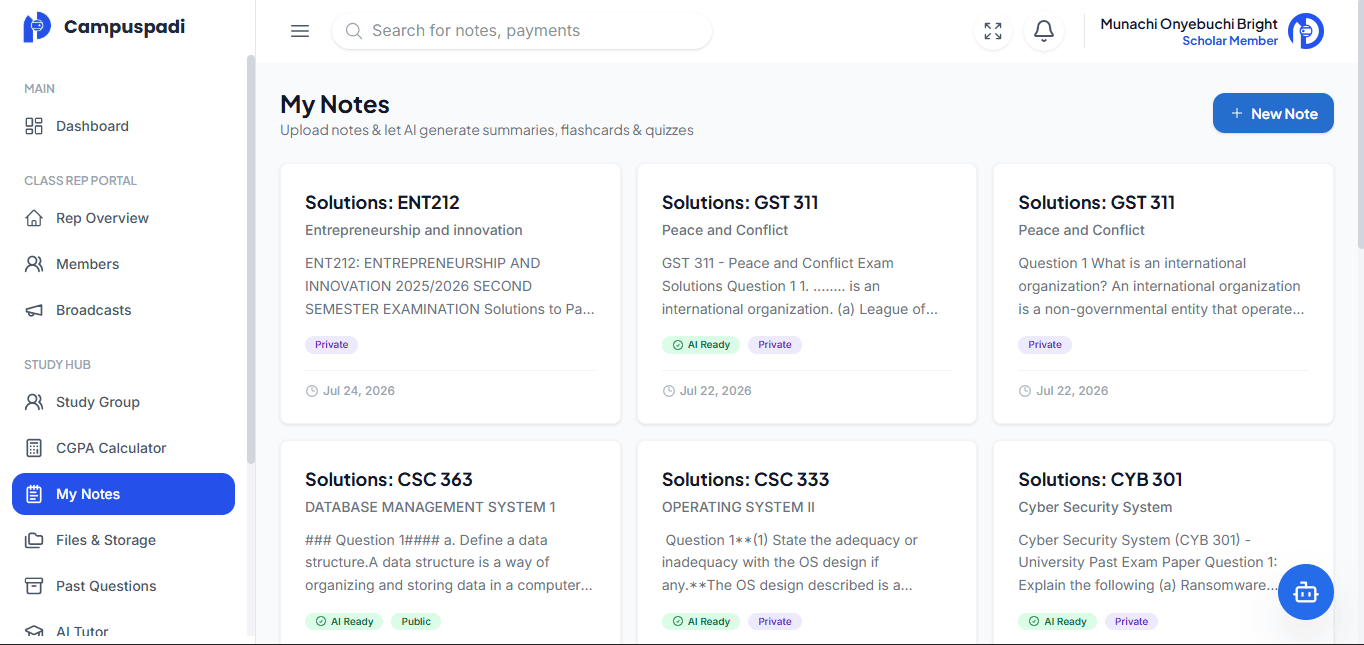Click the My Notes clipboard icon
This screenshot has width=1364, height=645.
(x=34, y=494)
